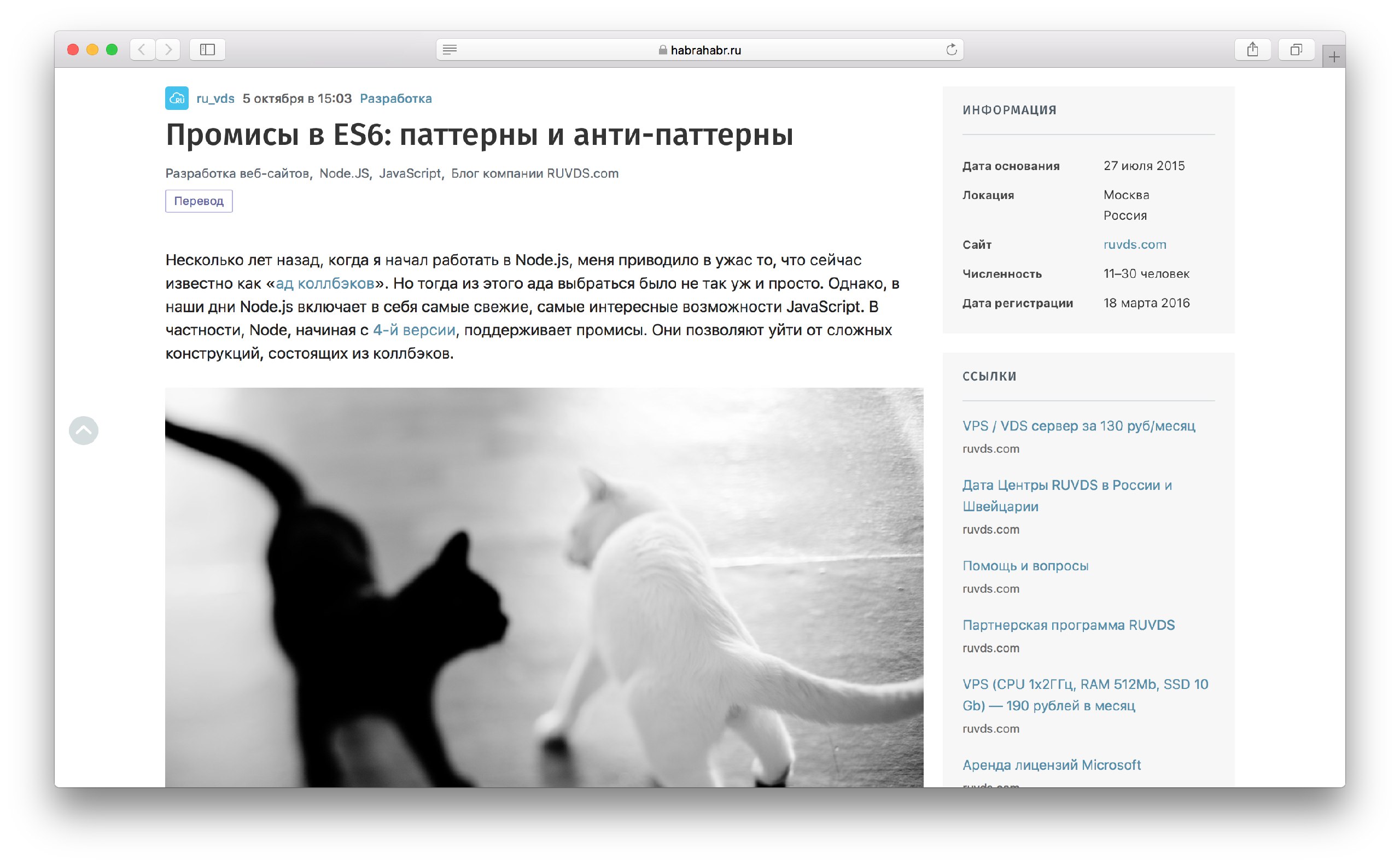Click the Дата основания label
This screenshot has width=1400, height=865.
(x=1011, y=166)
